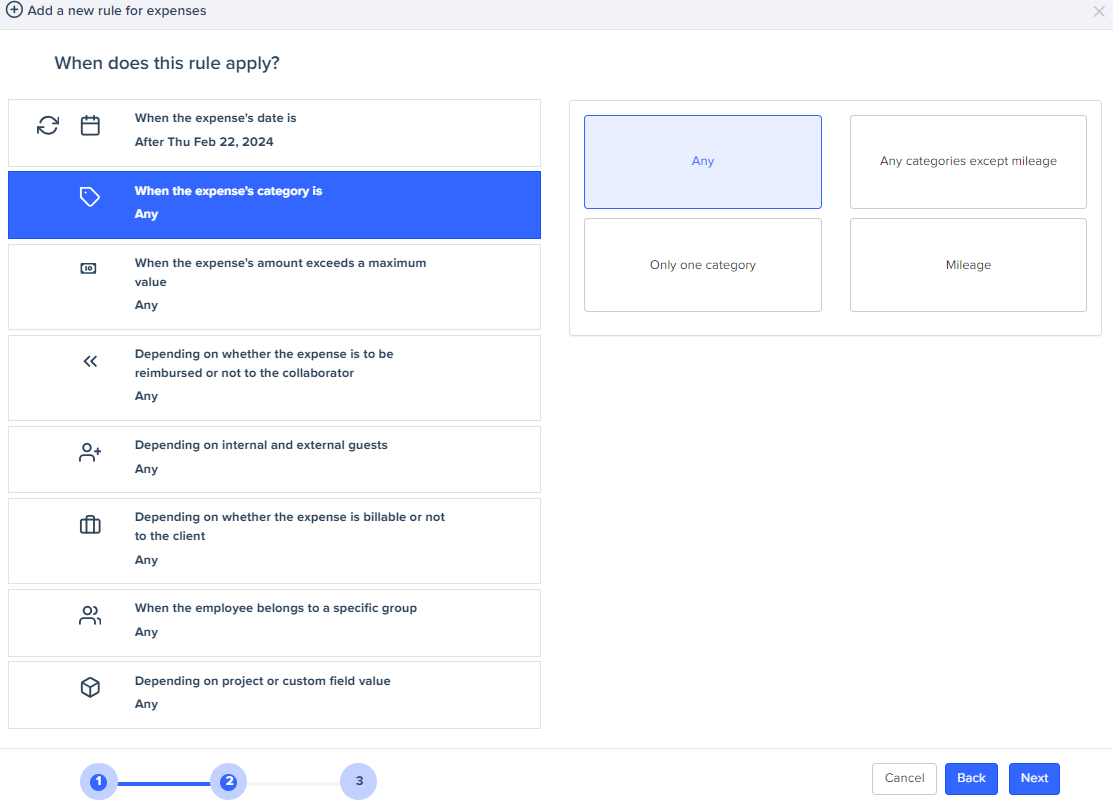This screenshot has height=809, width=1113.
Task: Jump to step 3 in wizard progress
Action: [358, 782]
